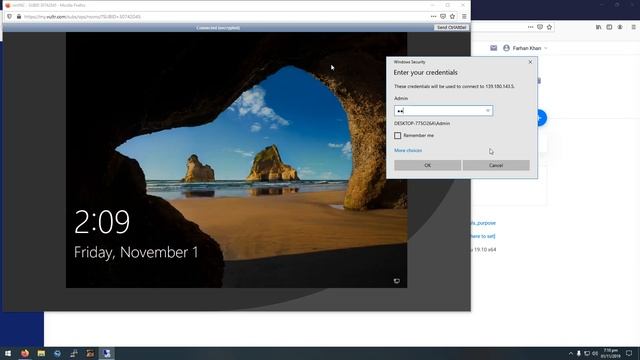The width and height of the screenshot is (640, 360).
Task: Click the blue plus round button
Action: (542, 118)
